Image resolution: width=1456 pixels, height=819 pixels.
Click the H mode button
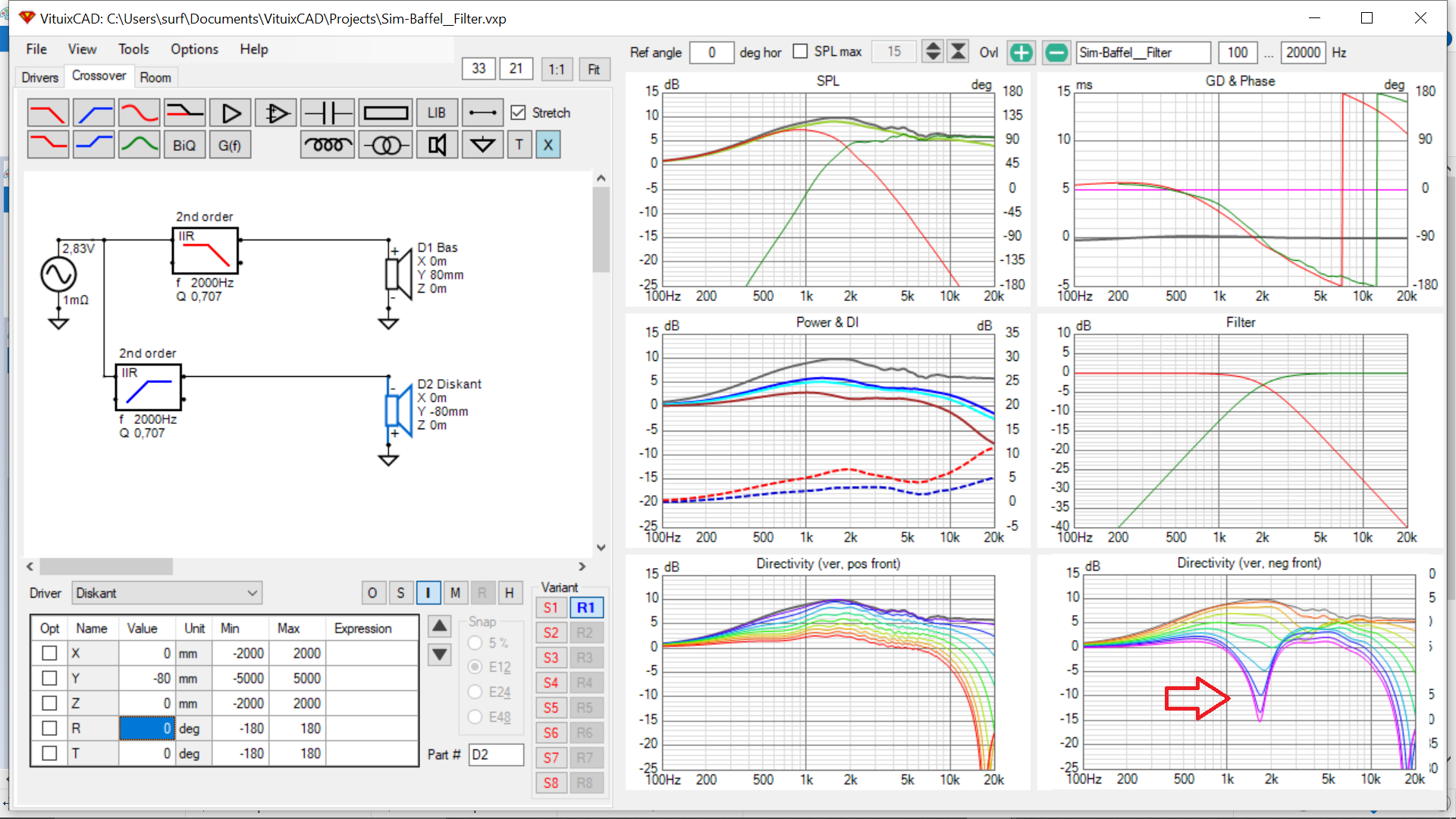[510, 593]
